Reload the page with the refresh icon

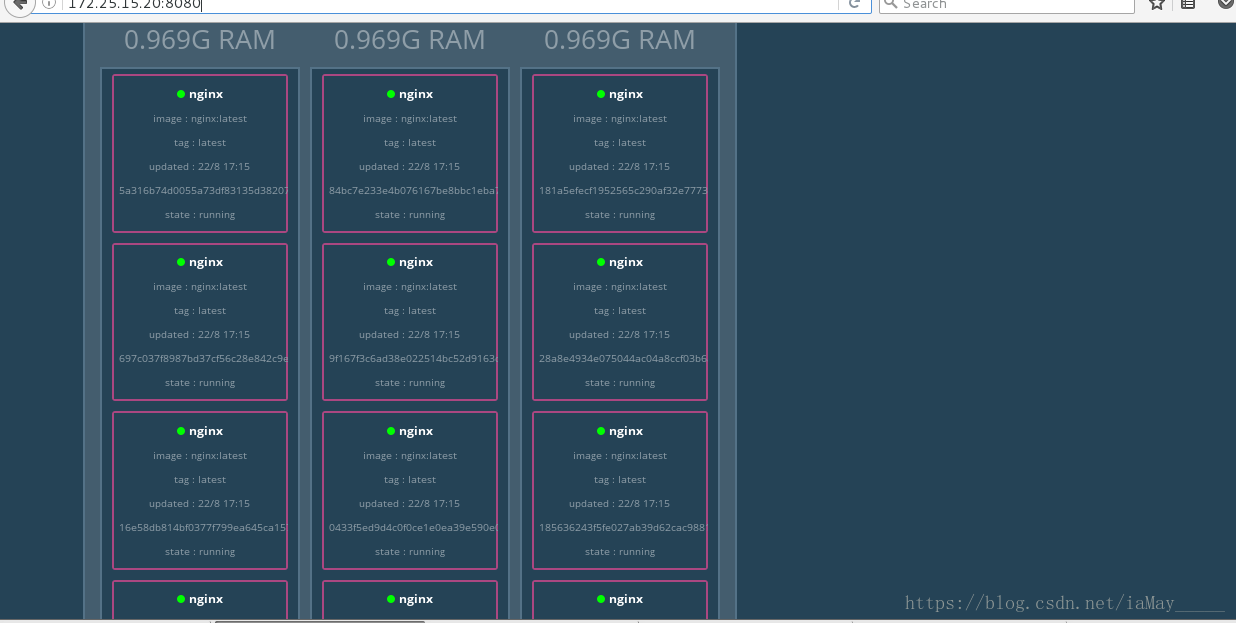click(x=854, y=4)
